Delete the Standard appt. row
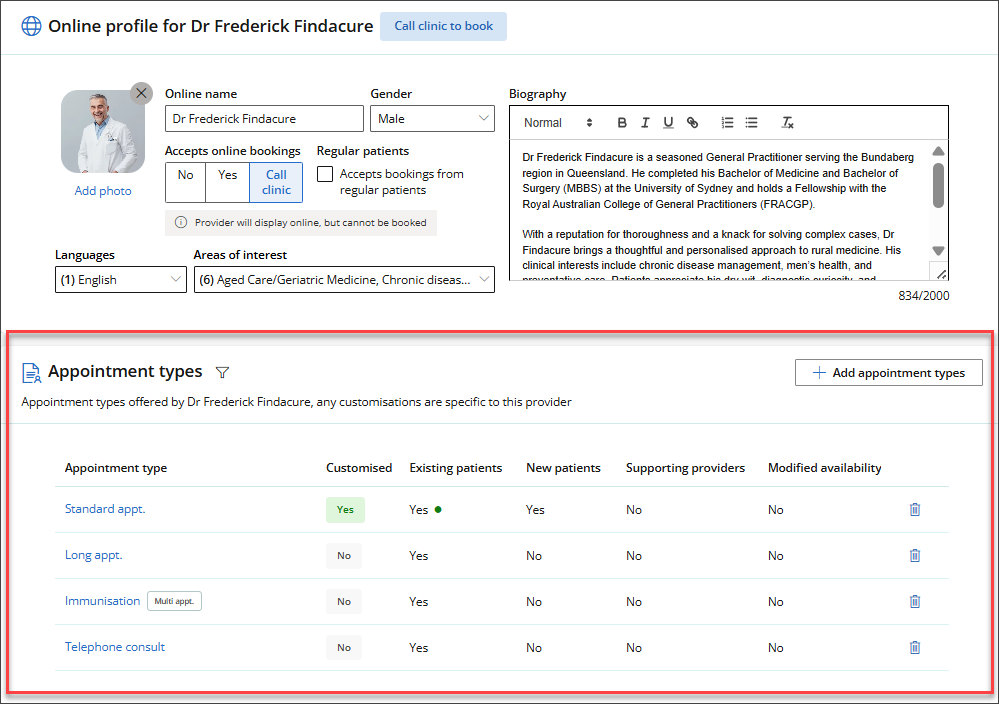The height and width of the screenshot is (704, 999). pos(914,509)
